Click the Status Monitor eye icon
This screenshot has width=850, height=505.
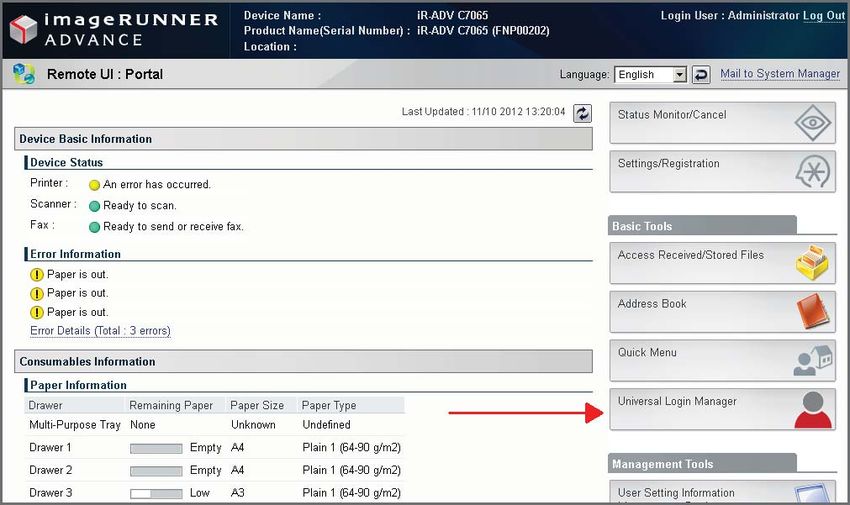point(813,123)
